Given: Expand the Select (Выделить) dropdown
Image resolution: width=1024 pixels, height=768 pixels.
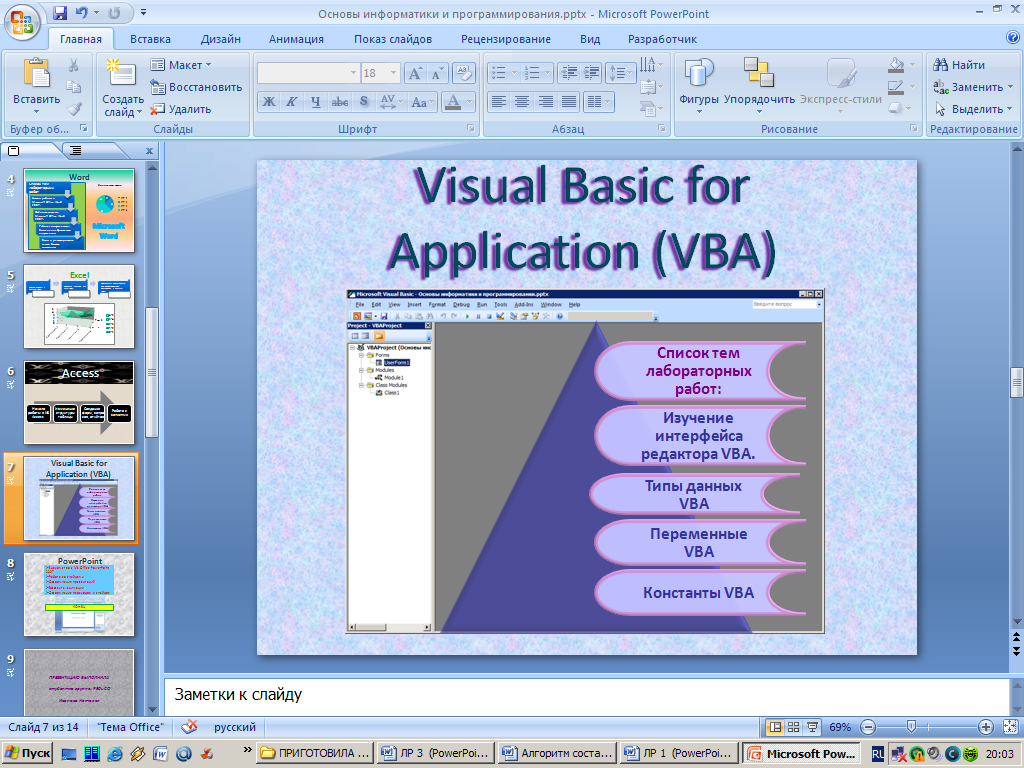Looking at the screenshot, I should click(x=974, y=109).
